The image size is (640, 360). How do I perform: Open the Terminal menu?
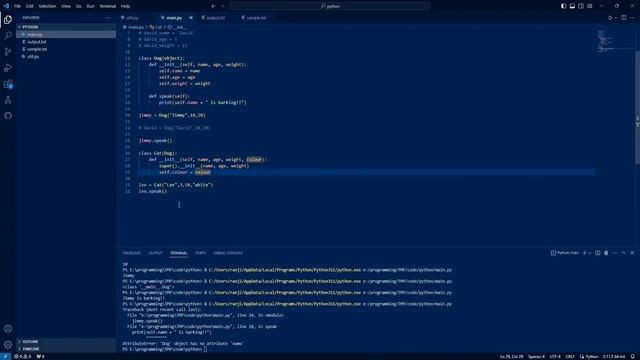(108, 6)
